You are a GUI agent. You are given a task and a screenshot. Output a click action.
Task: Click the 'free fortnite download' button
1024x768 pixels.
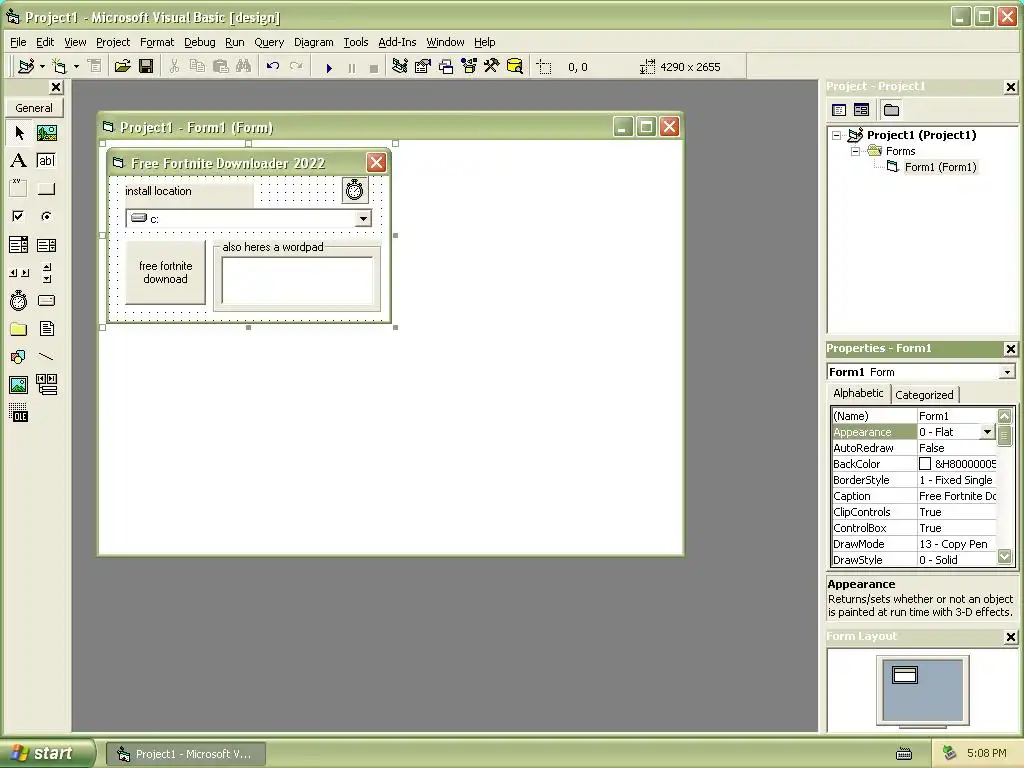165,273
